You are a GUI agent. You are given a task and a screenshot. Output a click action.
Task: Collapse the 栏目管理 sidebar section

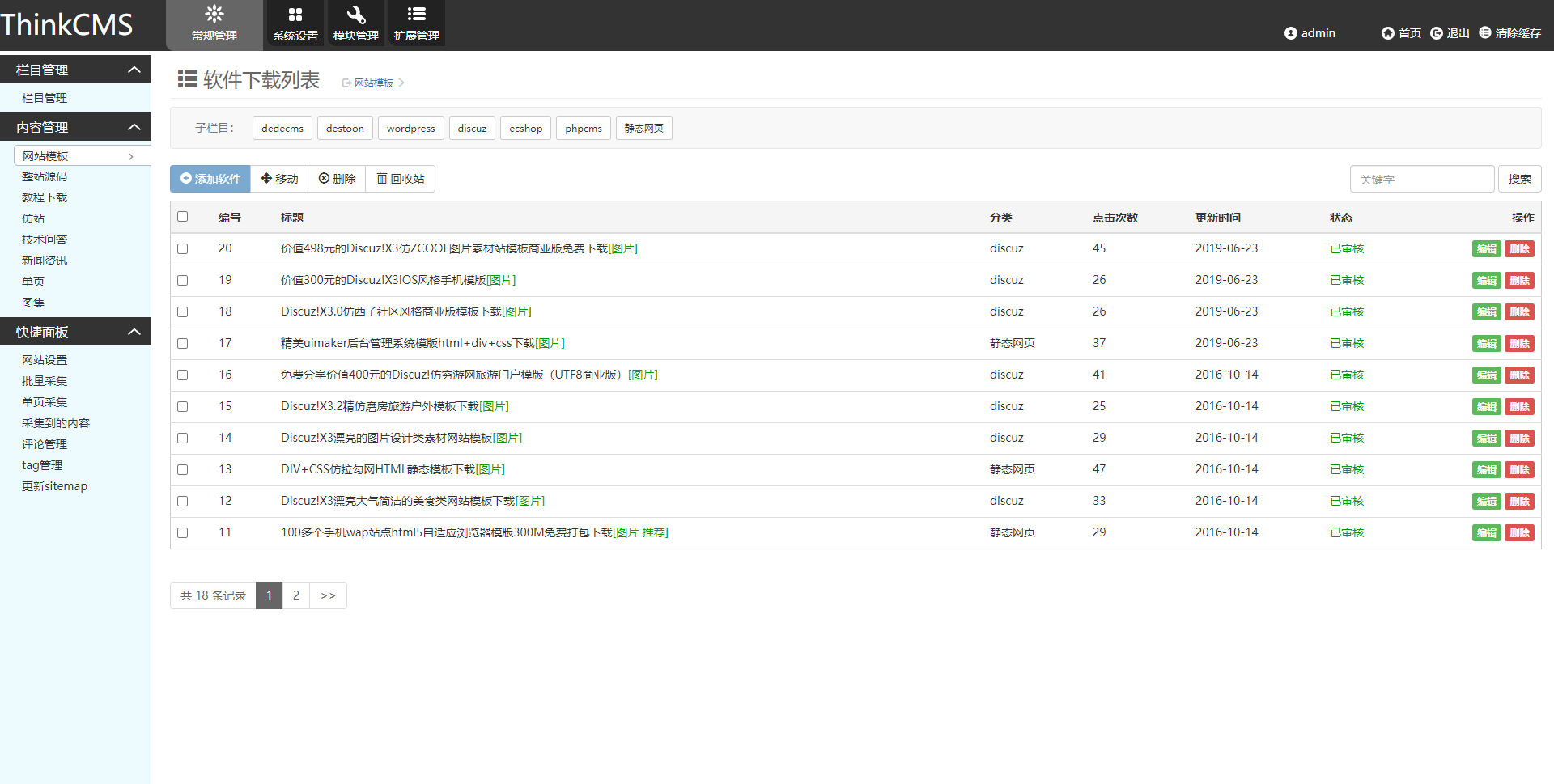pos(134,70)
